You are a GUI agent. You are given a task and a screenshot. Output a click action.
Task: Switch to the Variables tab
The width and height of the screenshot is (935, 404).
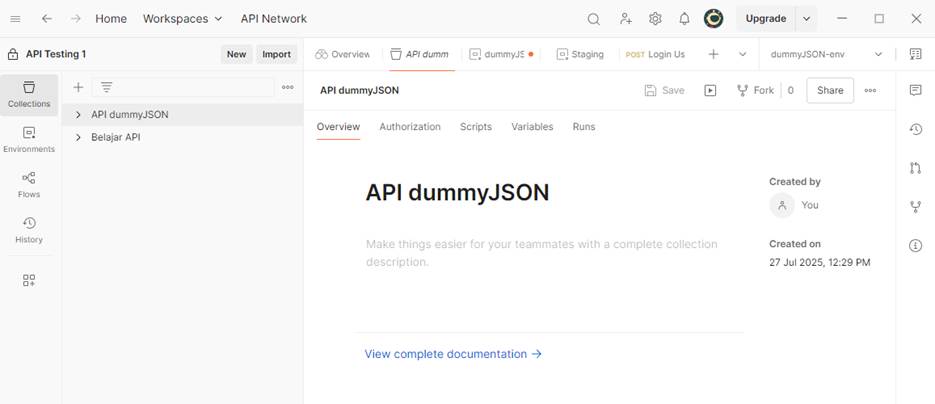point(531,127)
